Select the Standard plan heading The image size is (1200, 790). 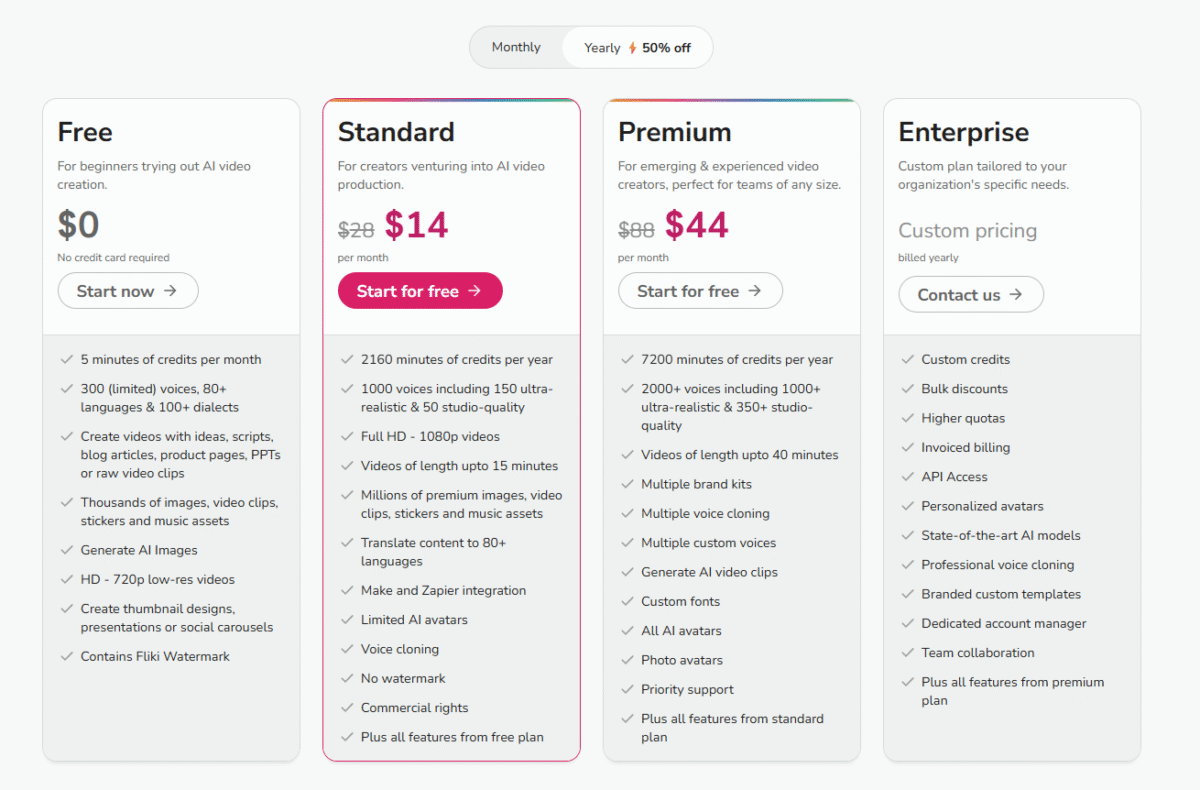396,131
